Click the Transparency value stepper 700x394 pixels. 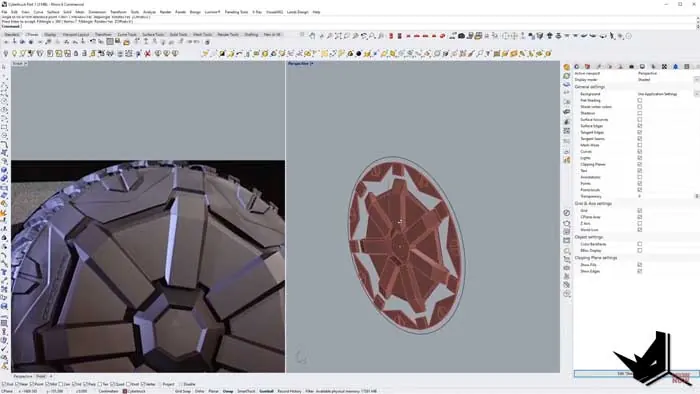click(x=696, y=196)
